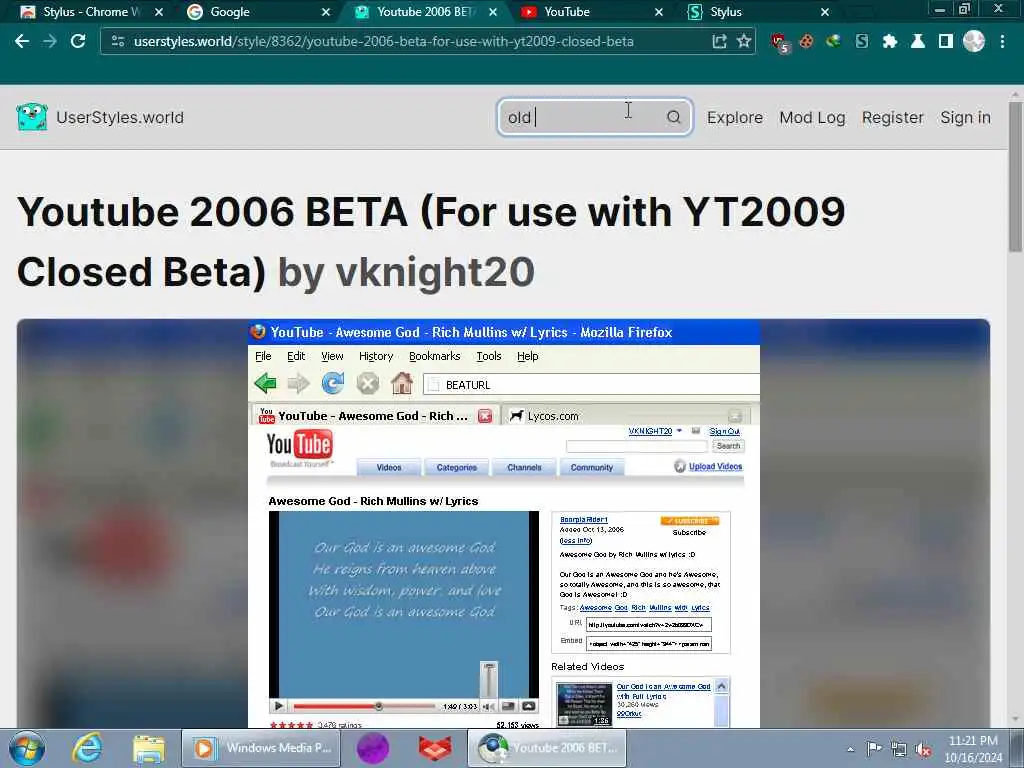Viewport: 1024px width, 768px height.
Task: Open the network tray icon
Action: tap(899, 749)
